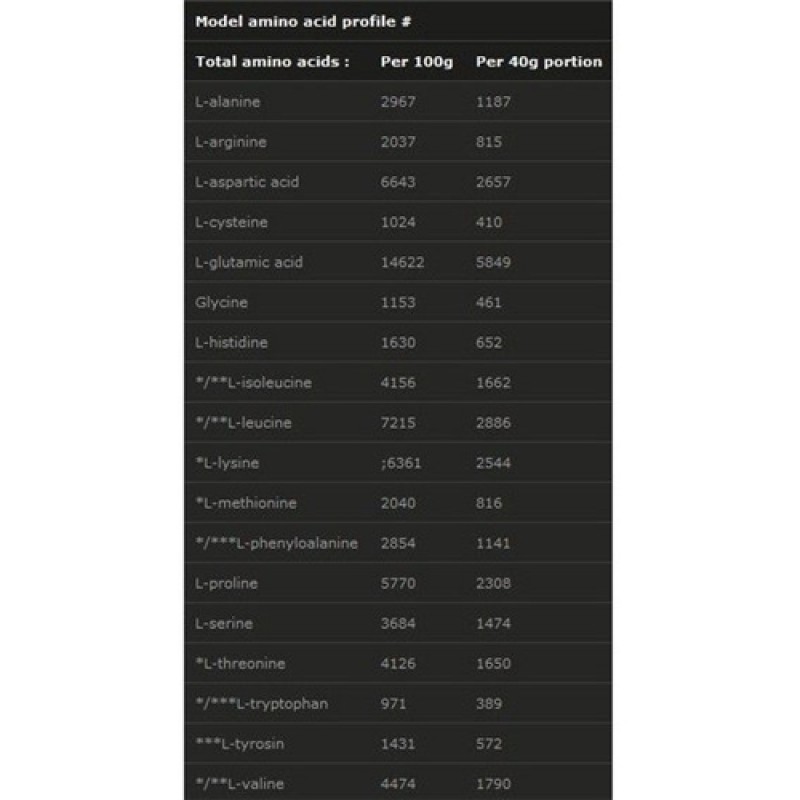Image resolution: width=800 pixels, height=800 pixels.
Task: Click the L-cysteine per 40g value 410
Action: (489, 222)
